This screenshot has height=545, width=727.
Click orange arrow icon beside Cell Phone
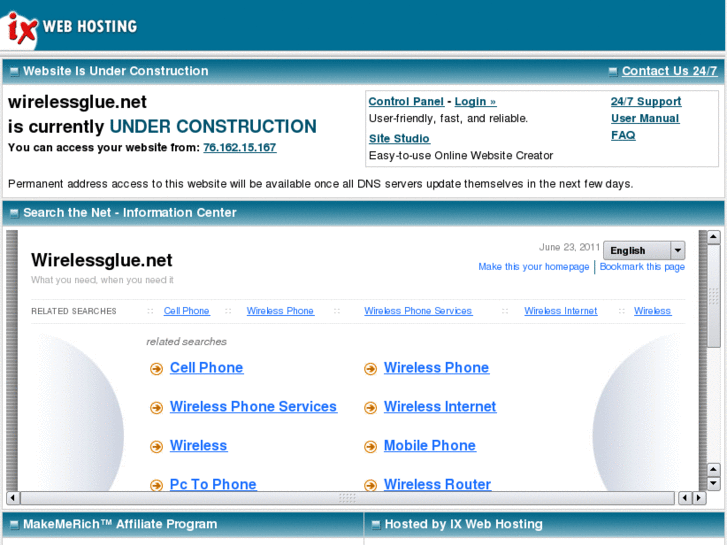[x=156, y=369]
